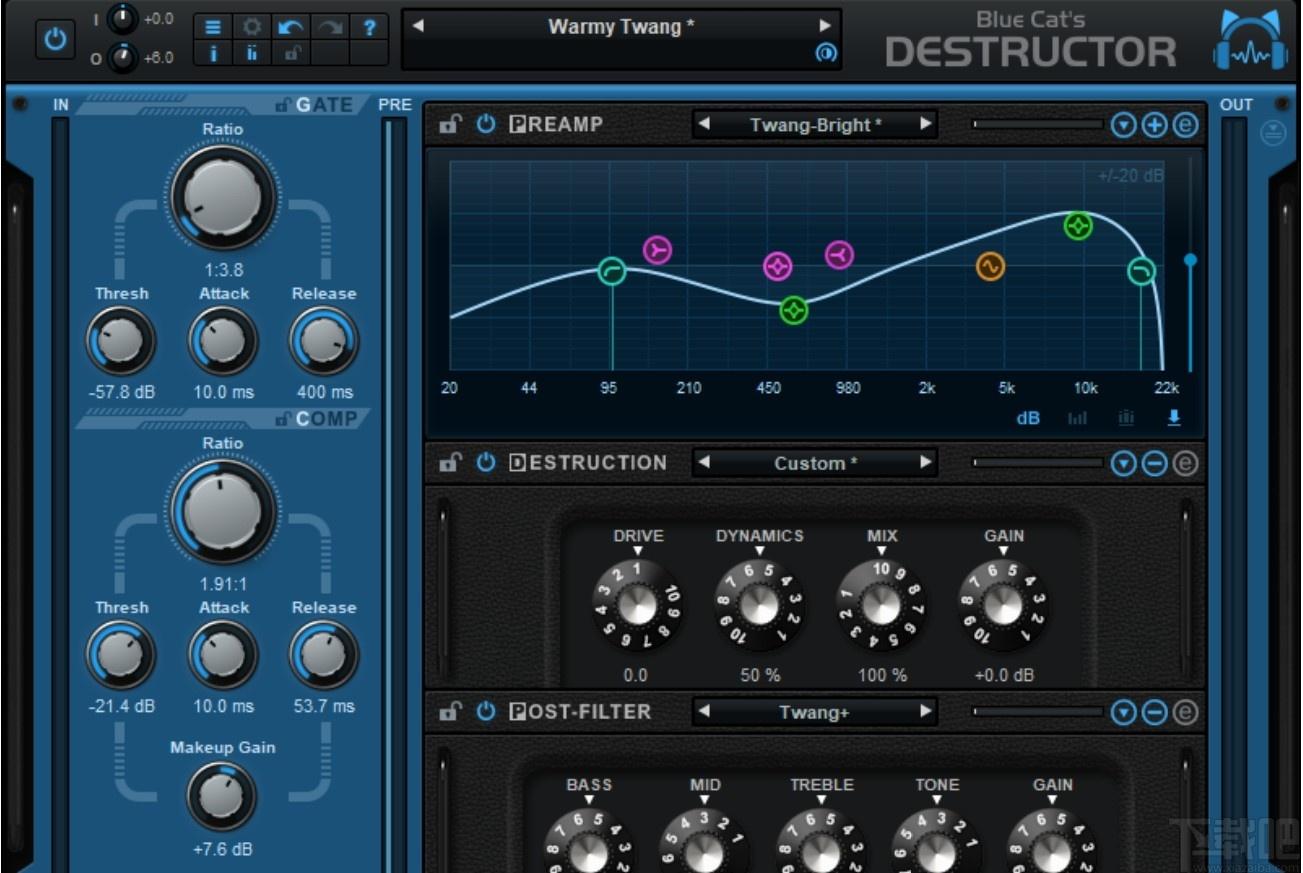Select the pink peak node above 450 Hz
The image size is (1303, 873).
pos(778,266)
